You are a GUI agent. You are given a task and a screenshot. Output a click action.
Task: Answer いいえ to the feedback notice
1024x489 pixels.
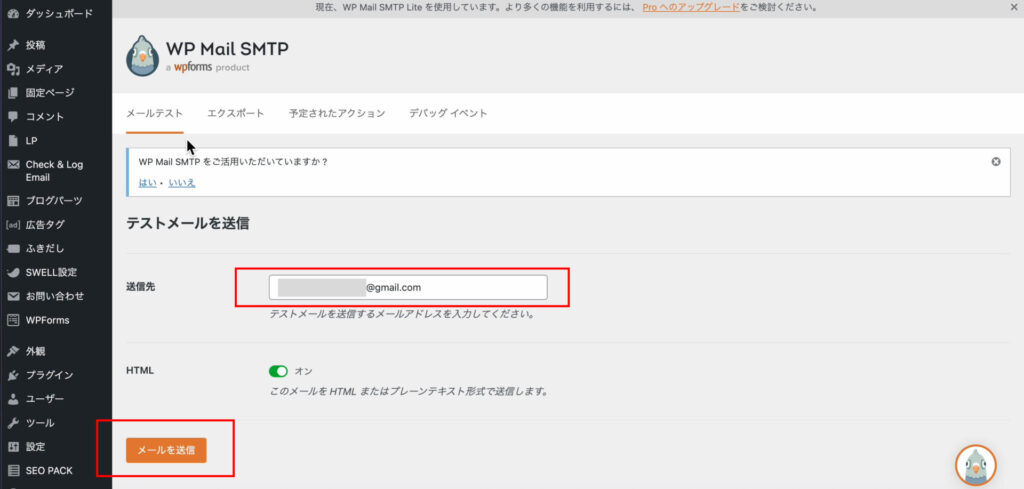[182, 183]
